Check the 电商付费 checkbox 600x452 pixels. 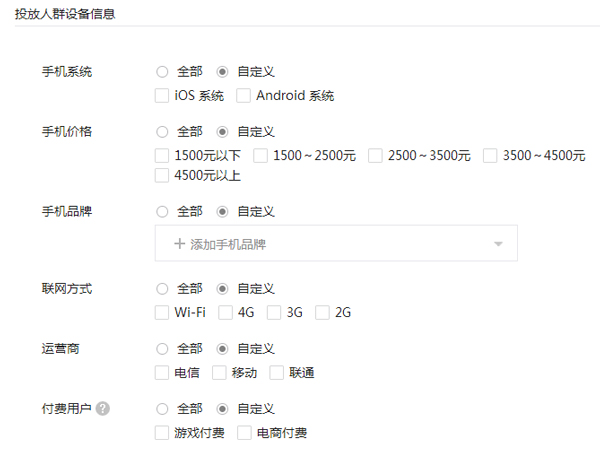tap(244, 433)
